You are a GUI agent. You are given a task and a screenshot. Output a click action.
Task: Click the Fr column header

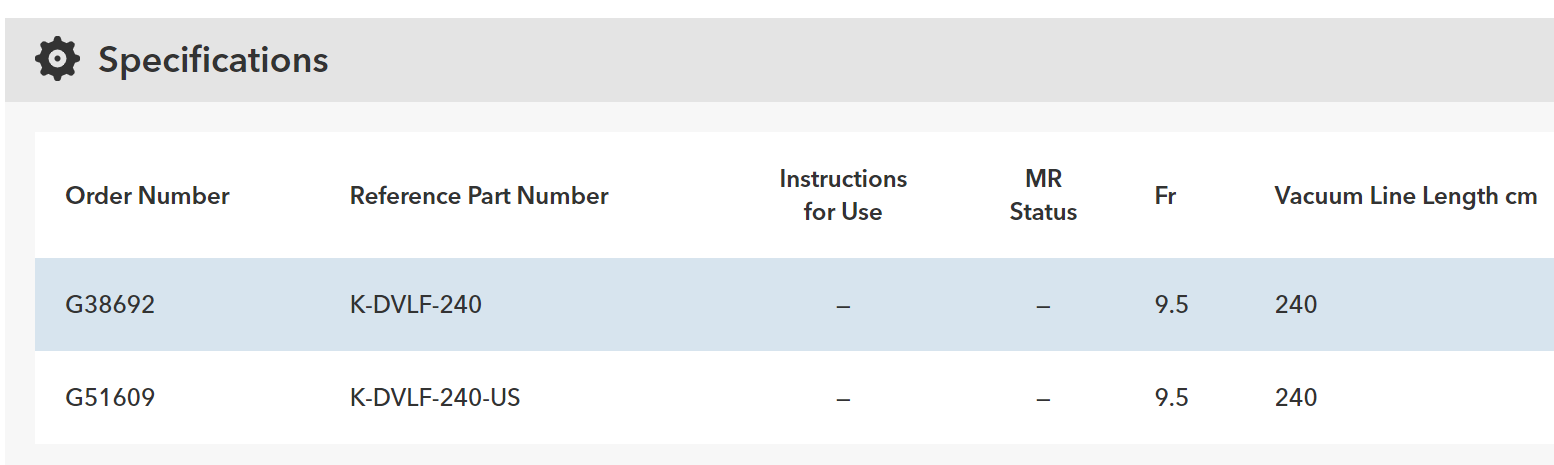click(1165, 196)
